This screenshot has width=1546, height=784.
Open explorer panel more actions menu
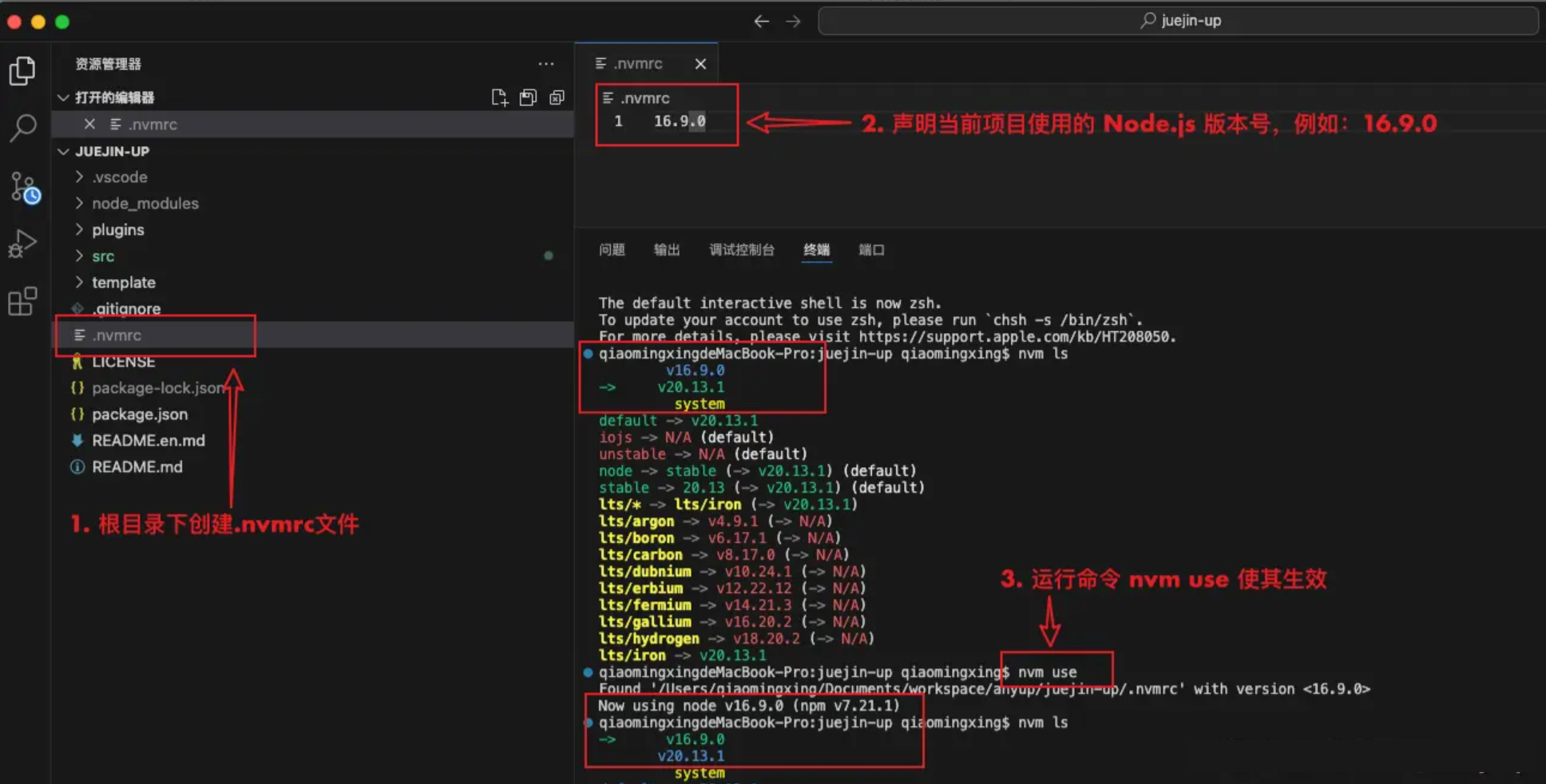click(x=546, y=64)
